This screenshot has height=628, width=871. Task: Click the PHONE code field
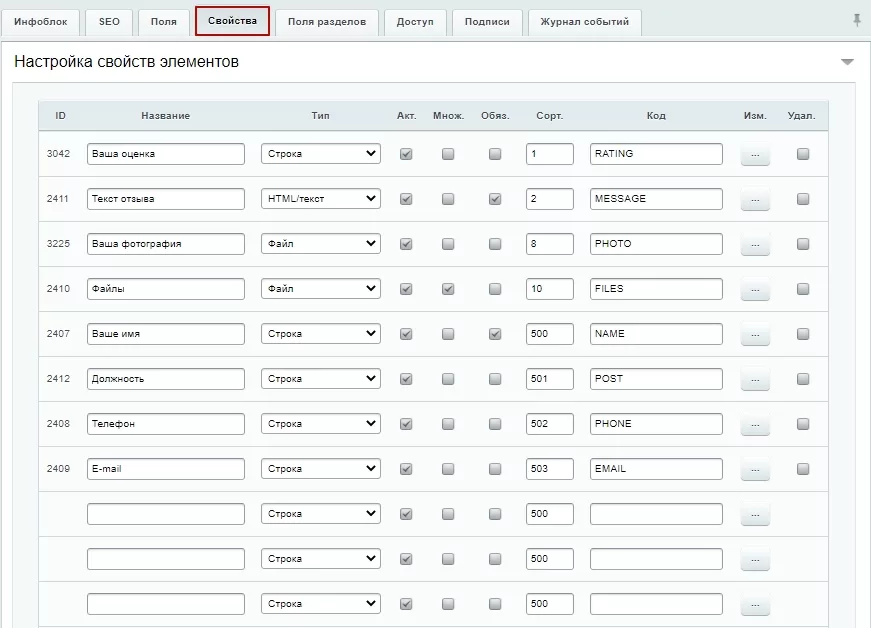[656, 424]
